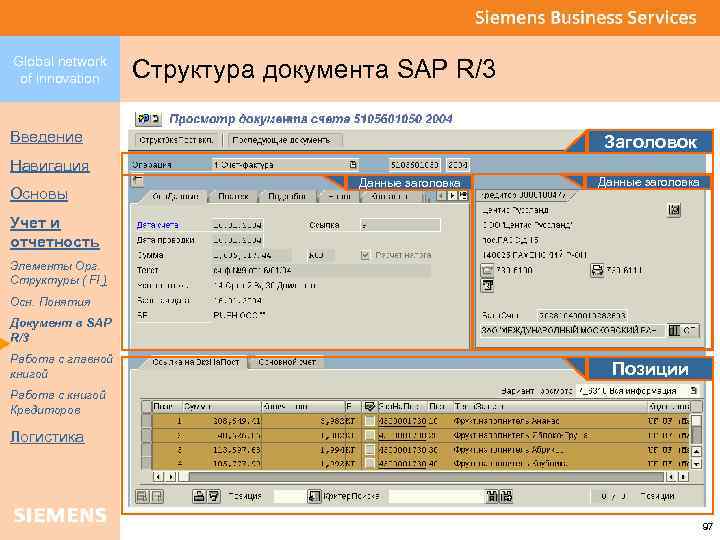Open the first header data tab
This screenshot has width=720, height=540.
175,197
